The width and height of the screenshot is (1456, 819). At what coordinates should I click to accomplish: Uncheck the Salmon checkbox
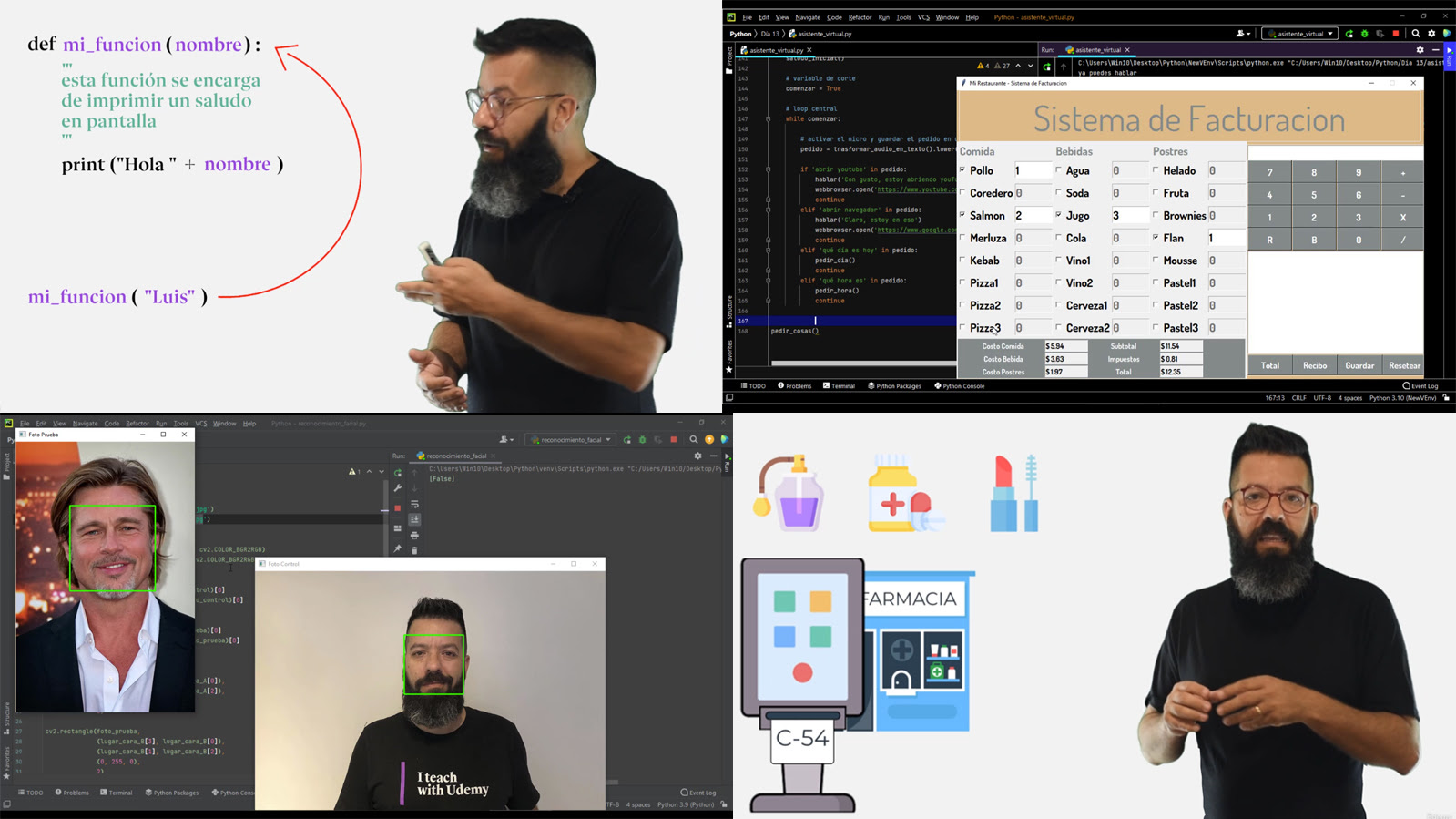tap(962, 215)
